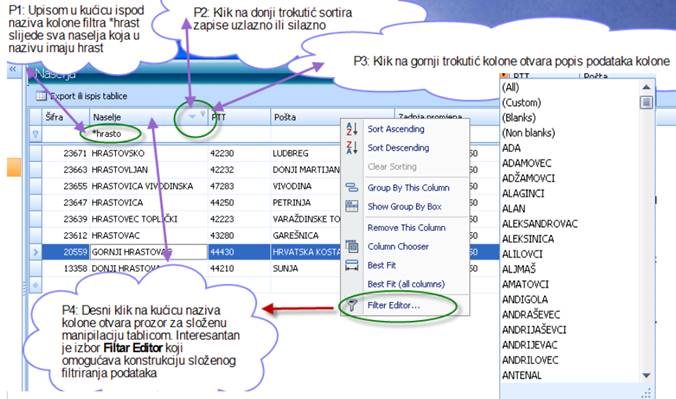
Task: Click the Sort Descending Z-A icon
Action: [352, 148]
